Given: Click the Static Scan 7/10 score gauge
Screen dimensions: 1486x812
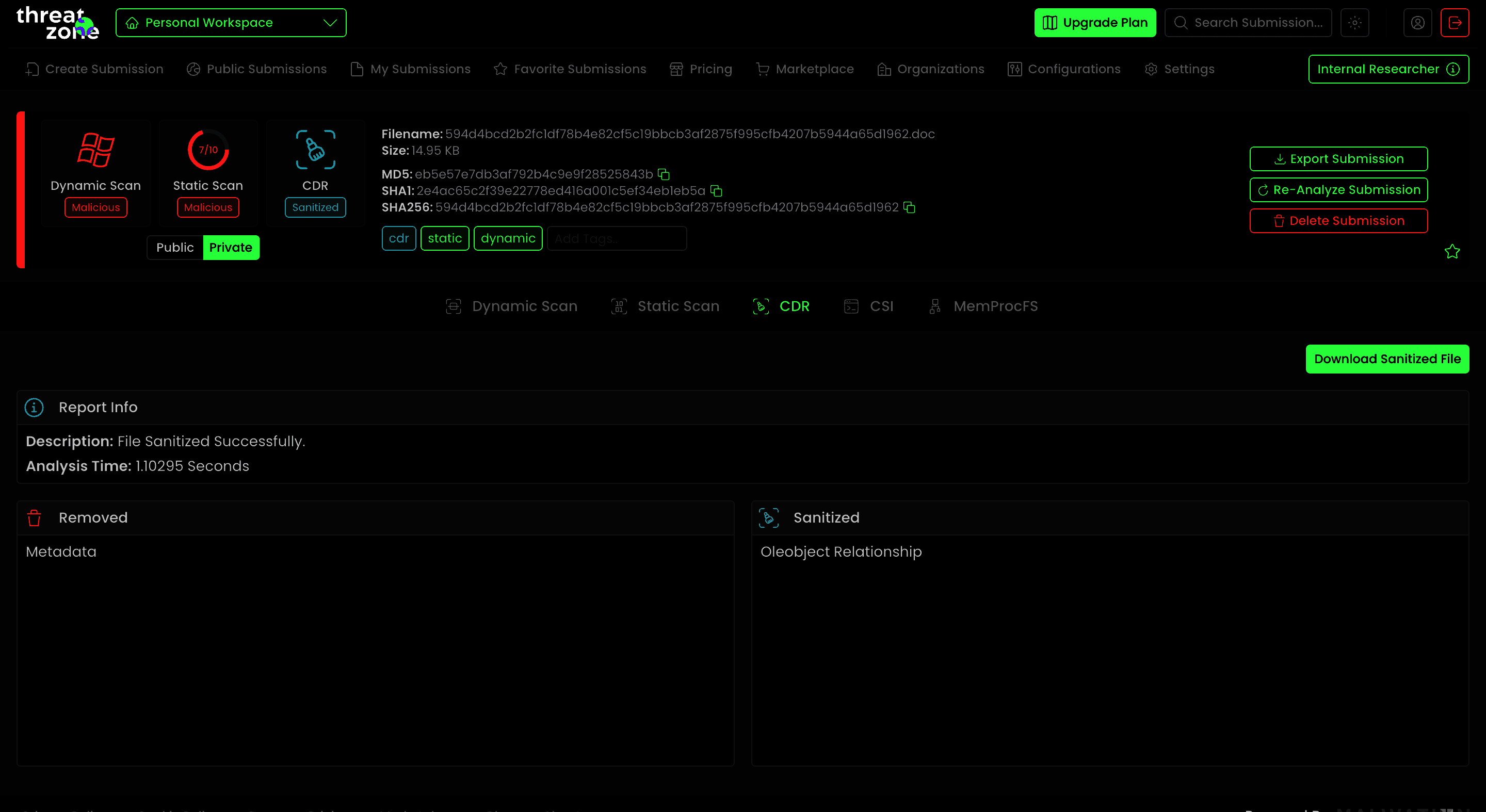Looking at the screenshot, I should [x=208, y=150].
